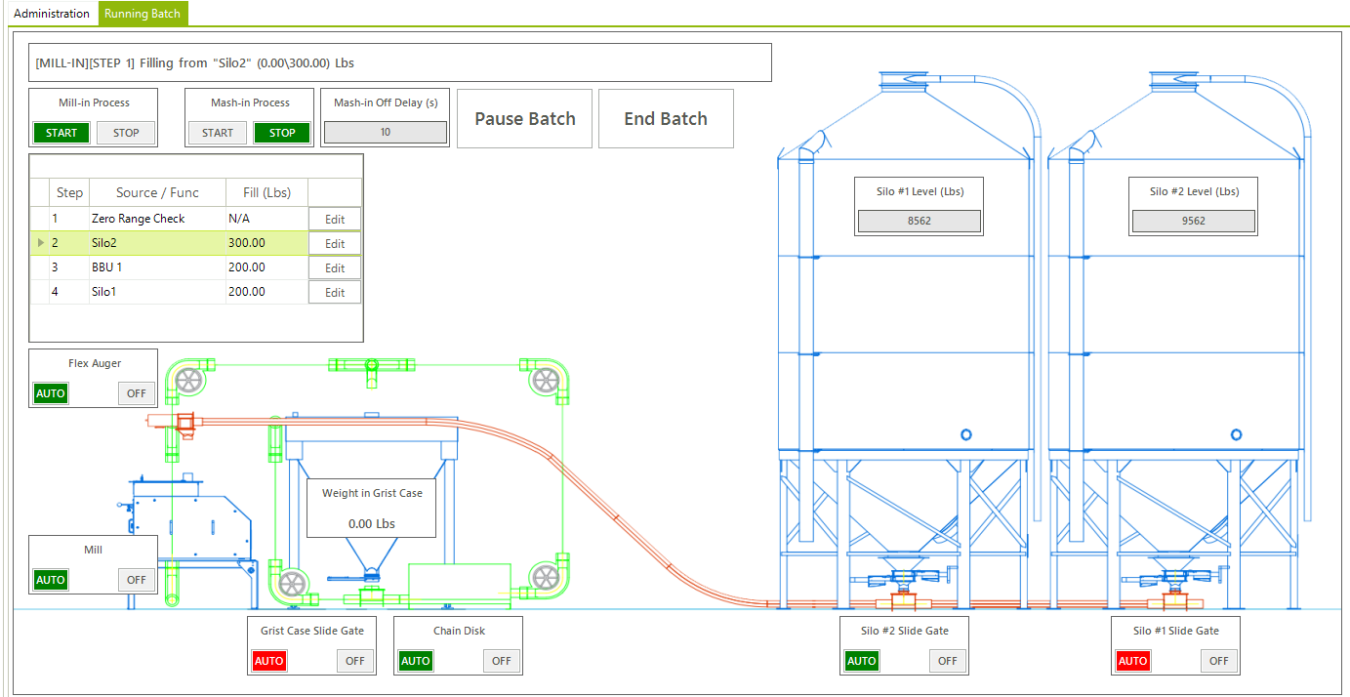Edit the BBU 1 step
The width and height of the screenshot is (1350, 697).
(334, 267)
